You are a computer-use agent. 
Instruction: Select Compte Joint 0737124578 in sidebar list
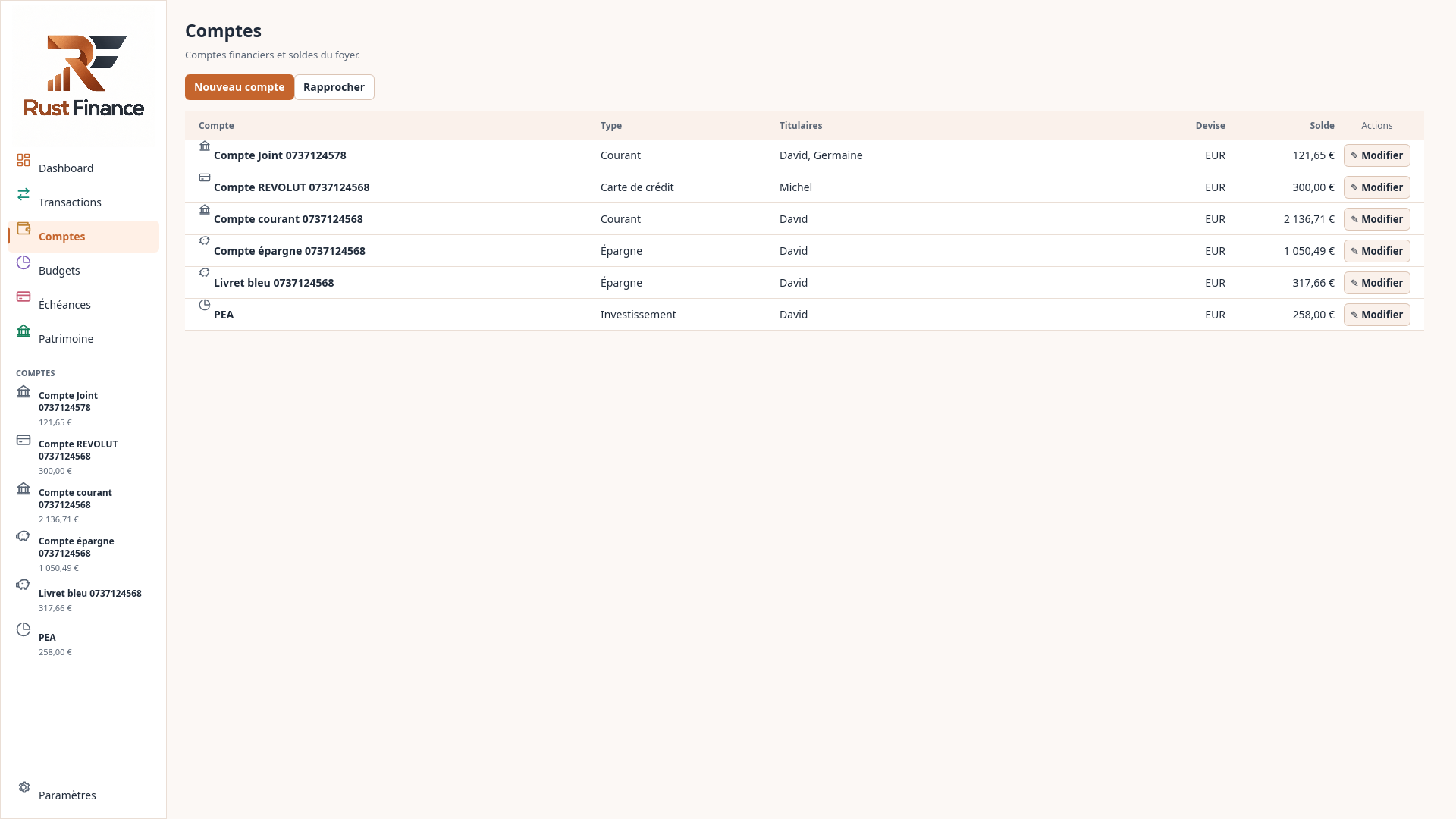pyautogui.click(x=83, y=407)
